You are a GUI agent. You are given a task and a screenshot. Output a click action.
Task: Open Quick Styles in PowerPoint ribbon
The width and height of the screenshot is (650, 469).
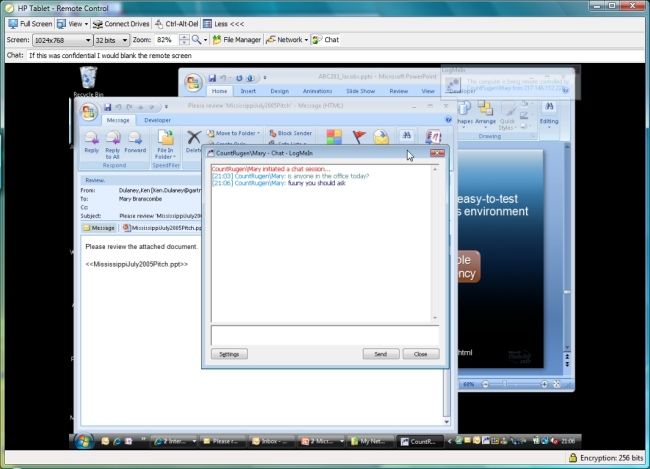click(x=507, y=117)
